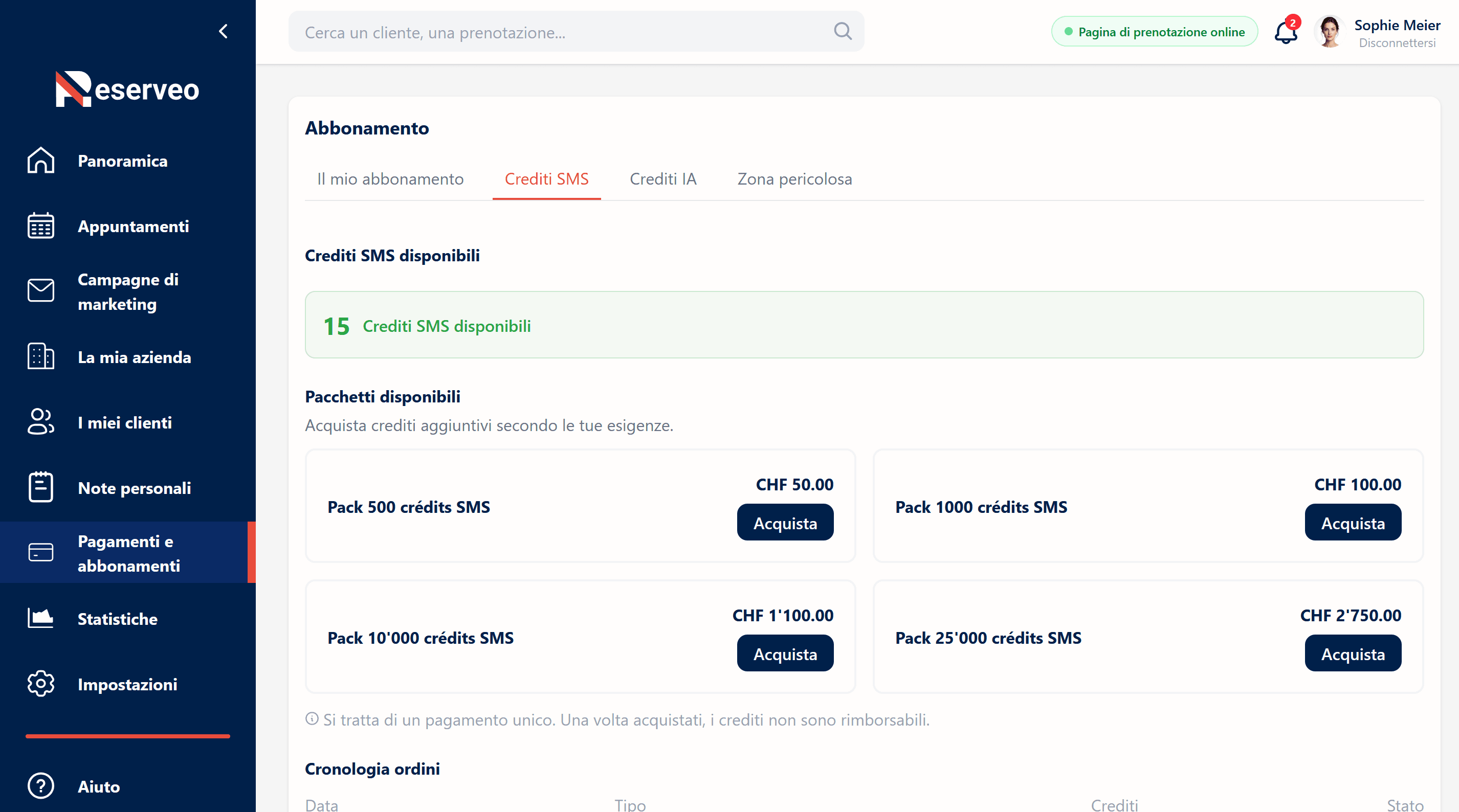Open Aiuto question mark icon
This screenshot has height=812, width=1459.
click(41, 786)
